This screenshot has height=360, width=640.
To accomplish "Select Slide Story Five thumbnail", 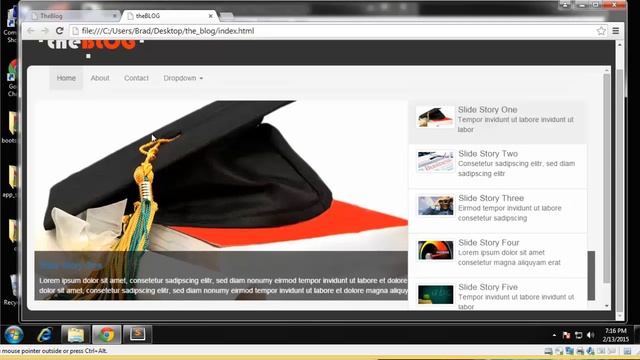I will point(435,294).
